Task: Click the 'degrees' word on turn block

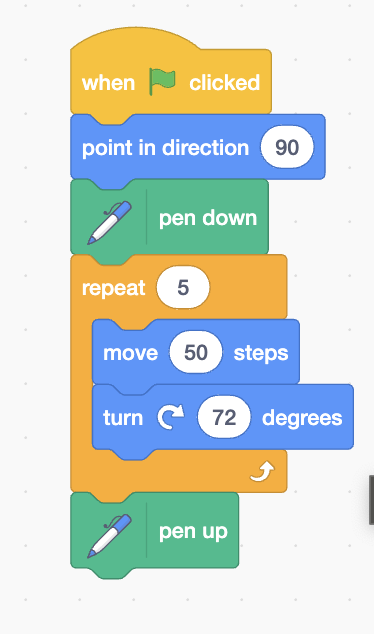Action: (302, 418)
